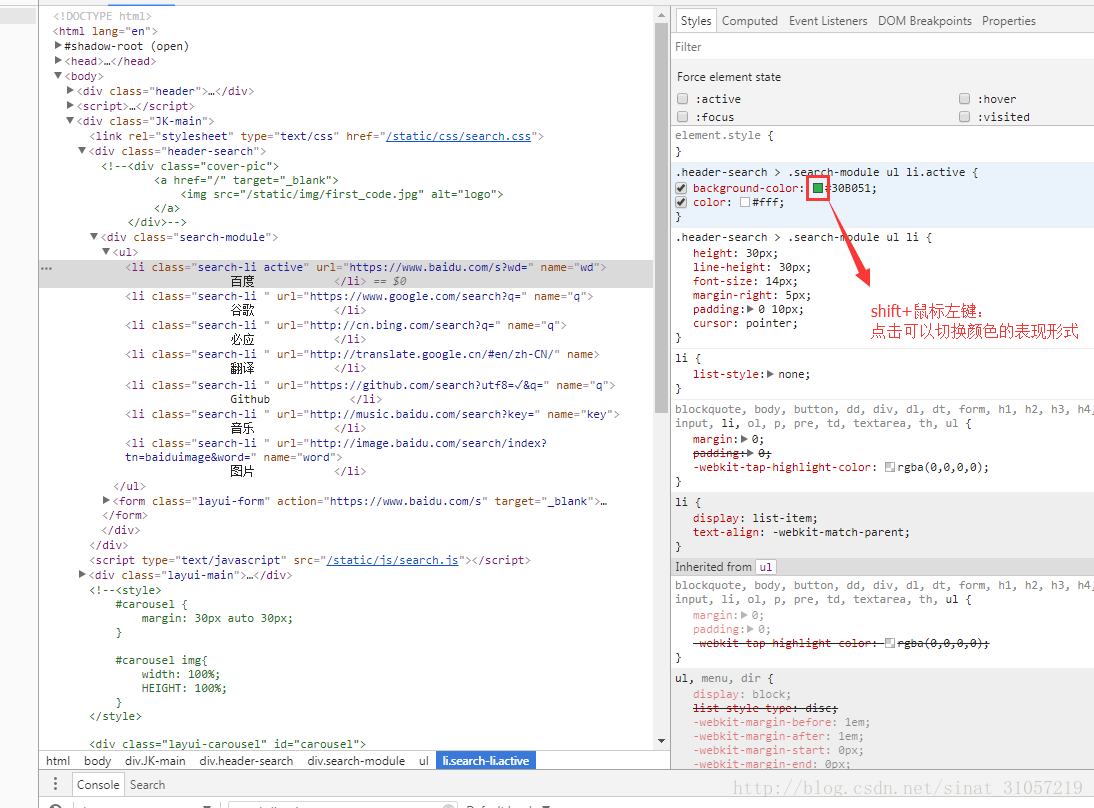Open the Event Listeners tab
Image resolution: width=1094 pixels, height=808 pixels.
click(x=828, y=21)
